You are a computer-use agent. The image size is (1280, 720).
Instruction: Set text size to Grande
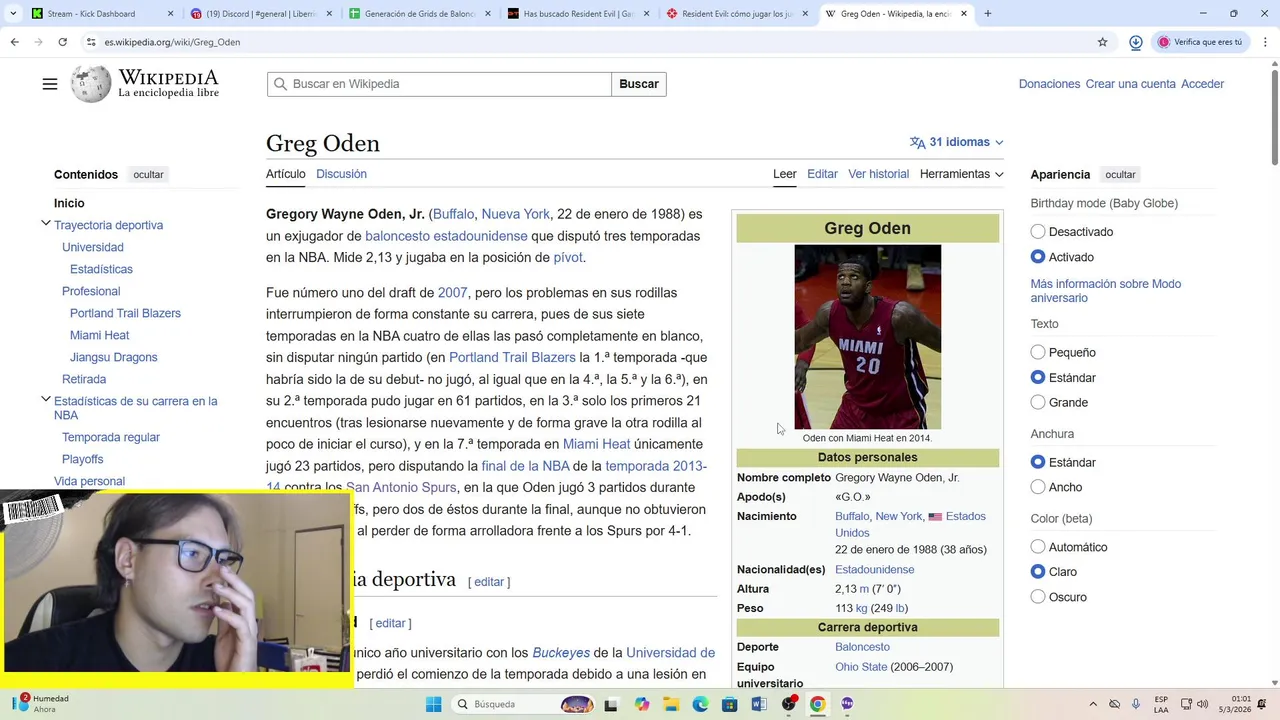click(x=1038, y=402)
